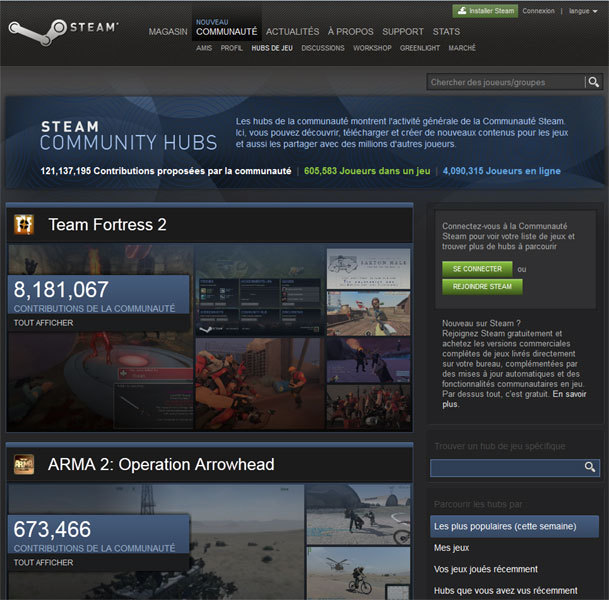
Task: Click the player search magnifier icon
Action: [593, 82]
